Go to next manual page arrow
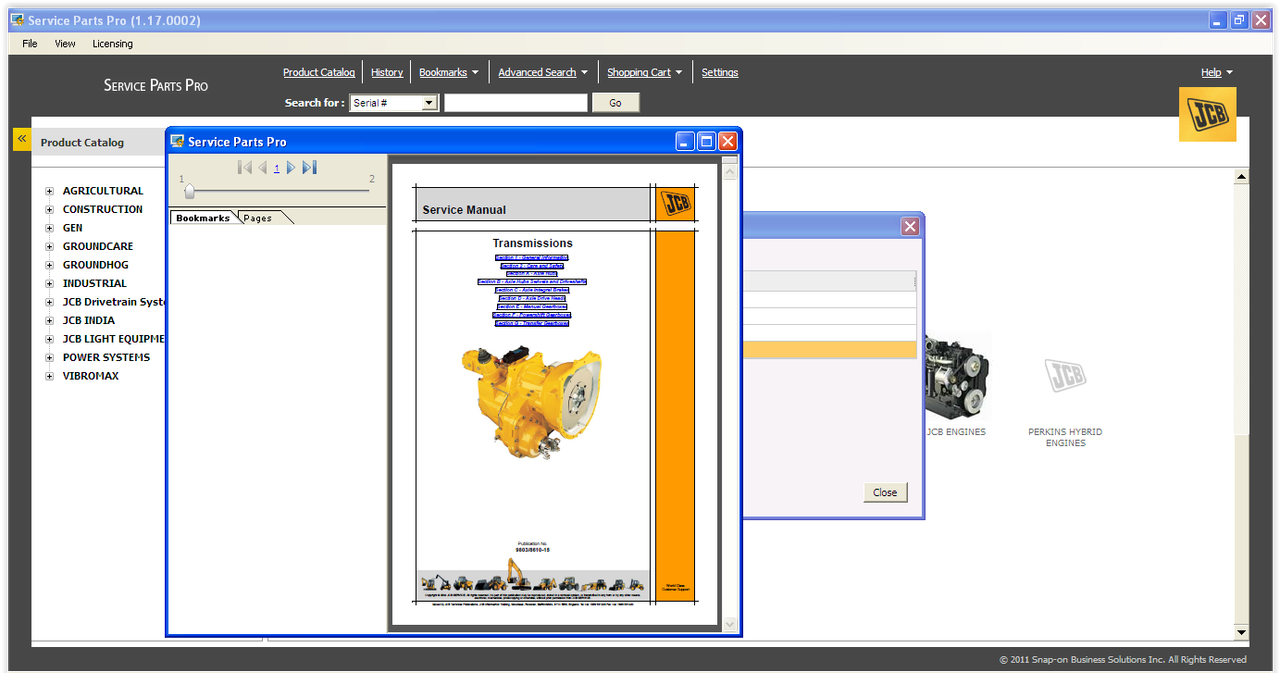The width and height of the screenshot is (1280, 673). tap(291, 168)
